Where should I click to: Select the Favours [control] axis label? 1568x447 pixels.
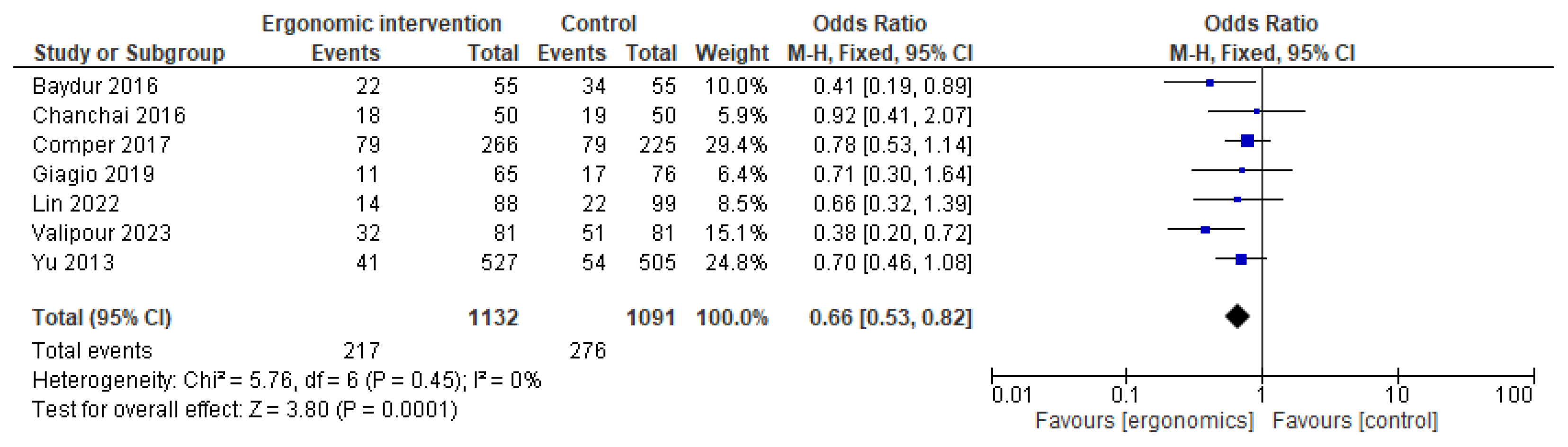1355,421
